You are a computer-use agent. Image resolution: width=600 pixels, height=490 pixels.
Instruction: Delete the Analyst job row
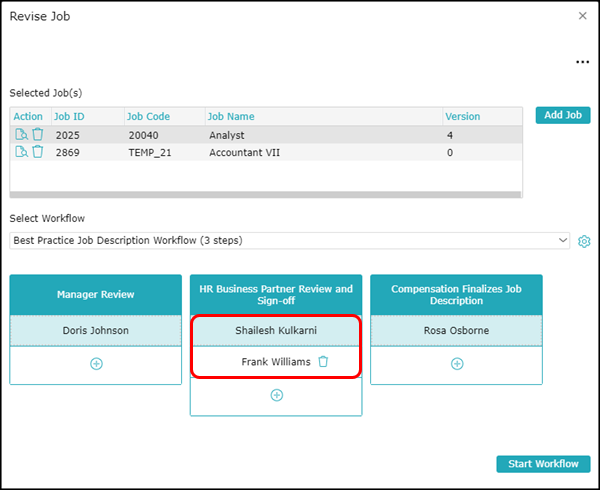click(x=37, y=134)
